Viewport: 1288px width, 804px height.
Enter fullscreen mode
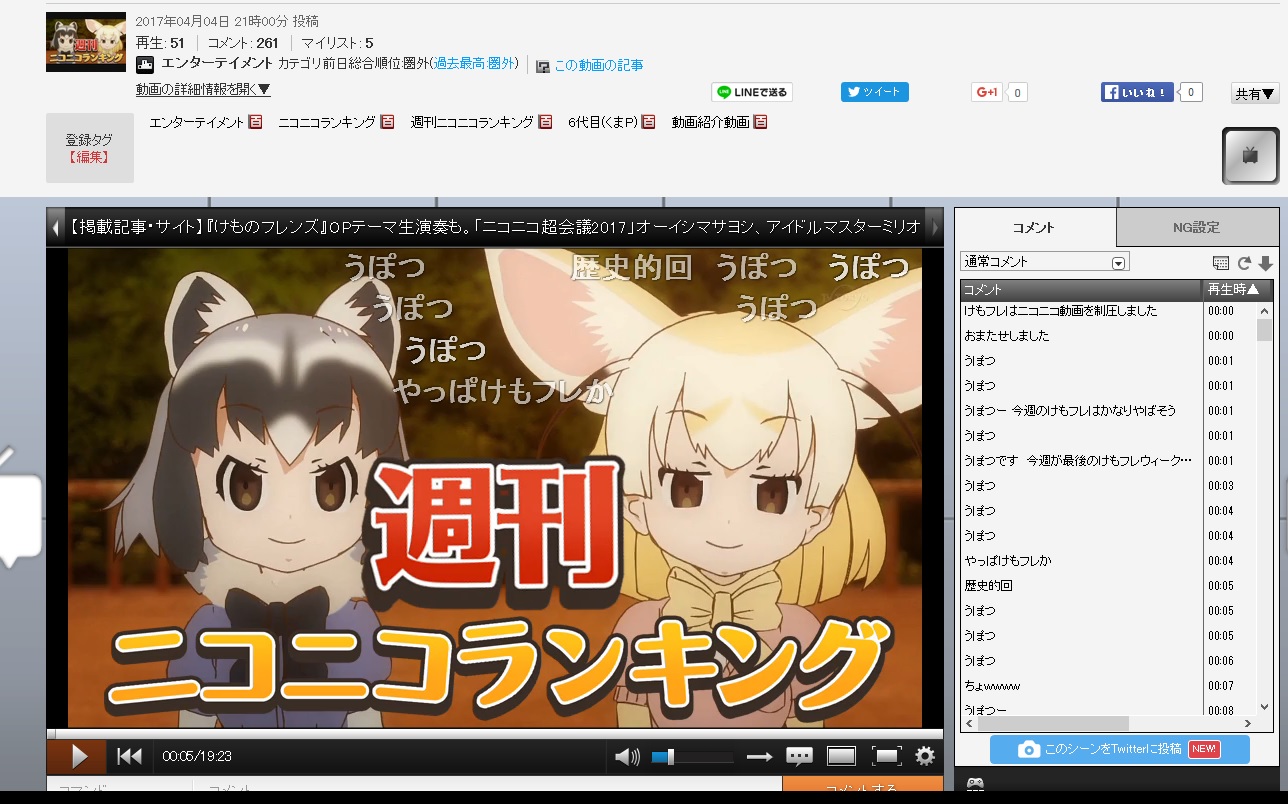pyautogui.click(x=886, y=757)
